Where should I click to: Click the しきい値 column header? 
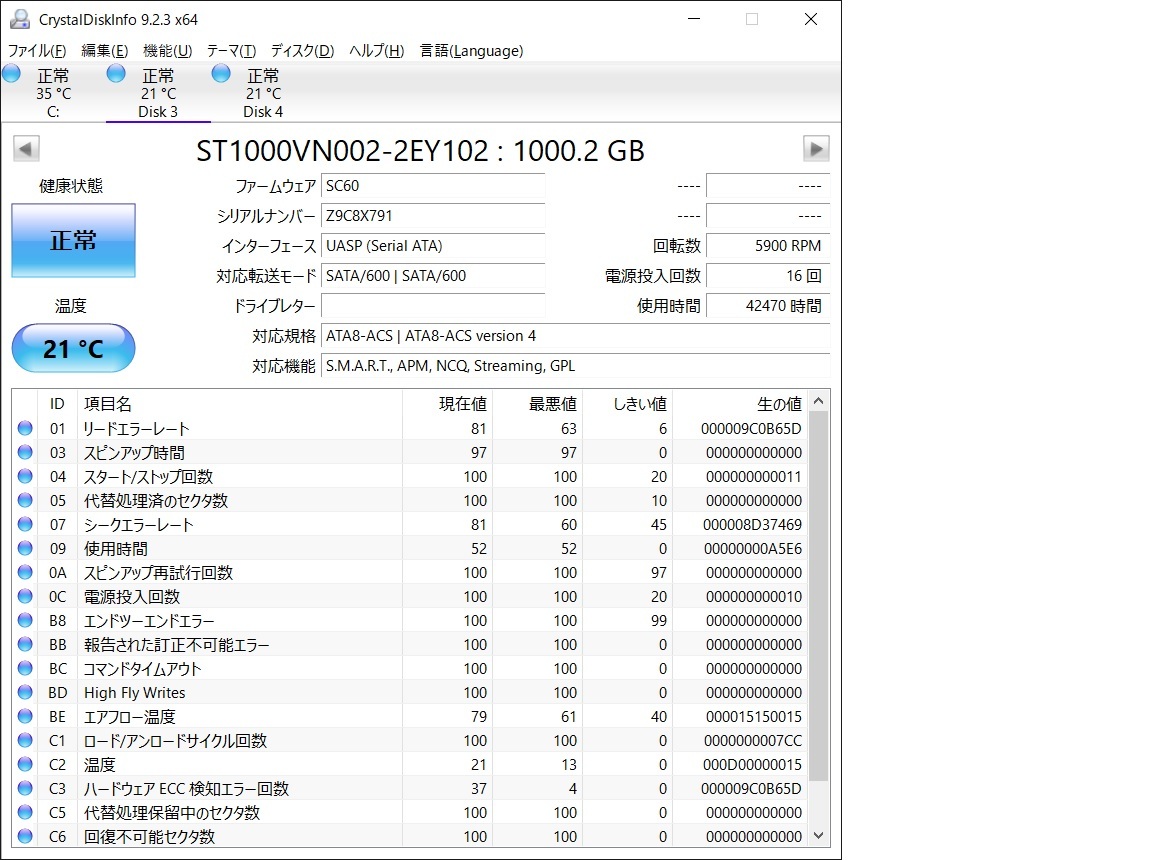click(627, 404)
